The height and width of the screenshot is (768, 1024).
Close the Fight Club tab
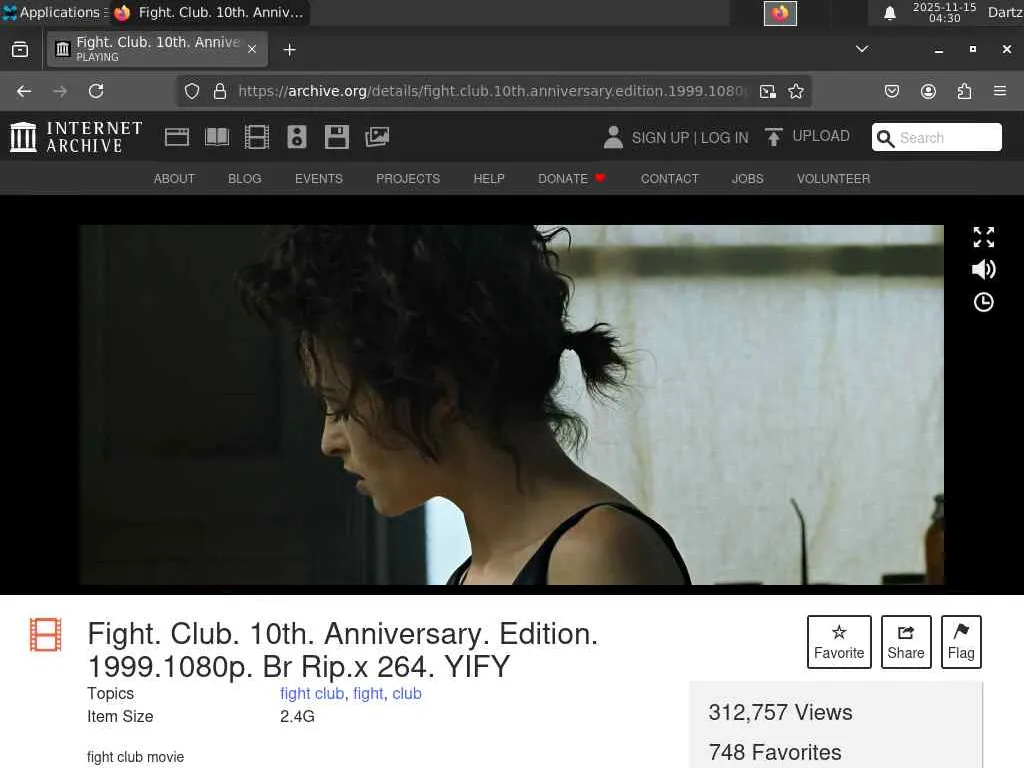(252, 49)
